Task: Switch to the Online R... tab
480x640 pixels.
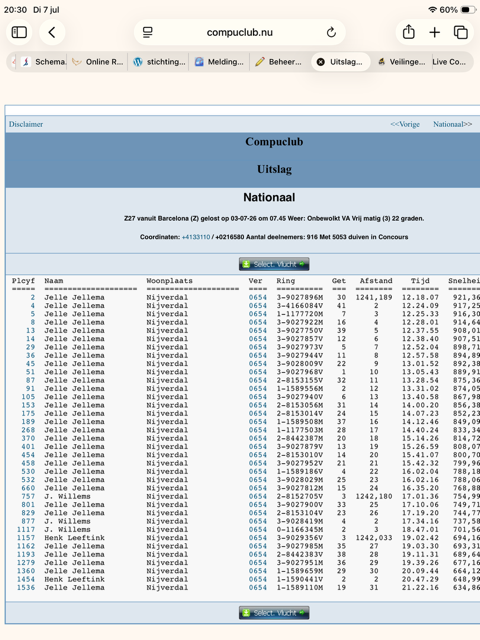Action: [98, 62]
